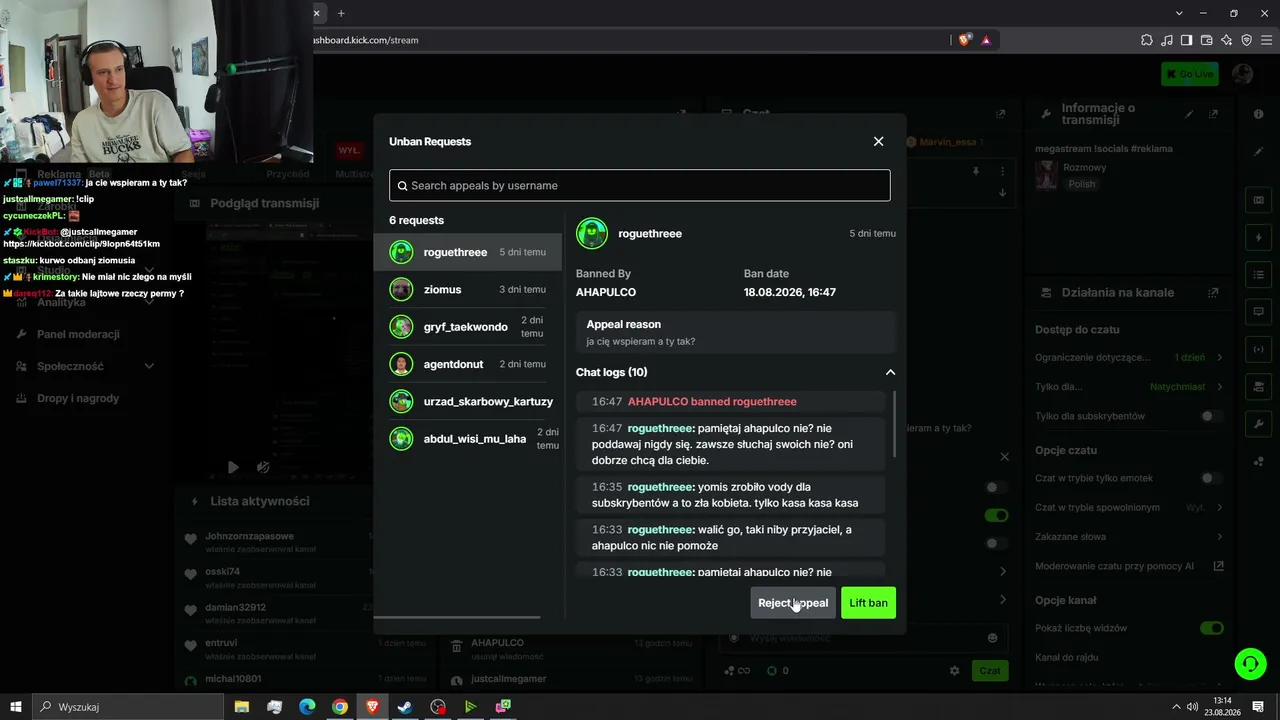The image size is (1280, 720).
Task: Open Kanał do rajdu option
Action: tap(1129, 657)
